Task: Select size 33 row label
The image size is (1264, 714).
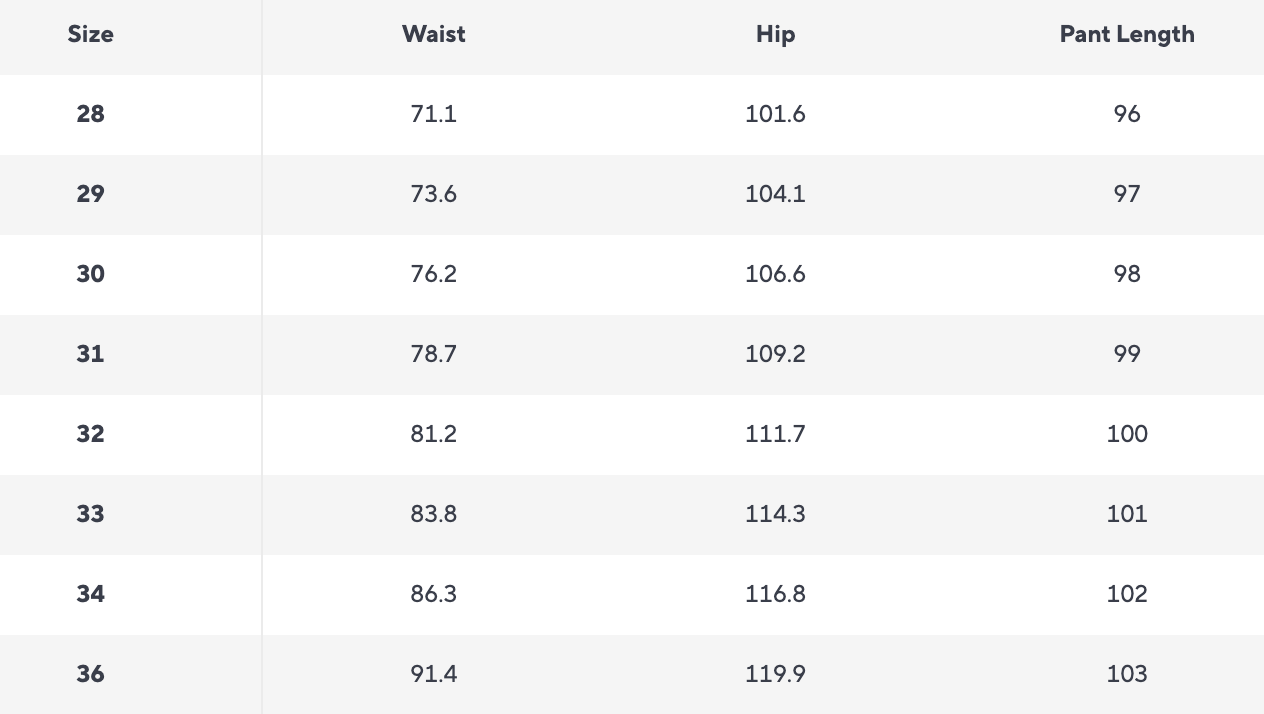Action: coord(90,514)
